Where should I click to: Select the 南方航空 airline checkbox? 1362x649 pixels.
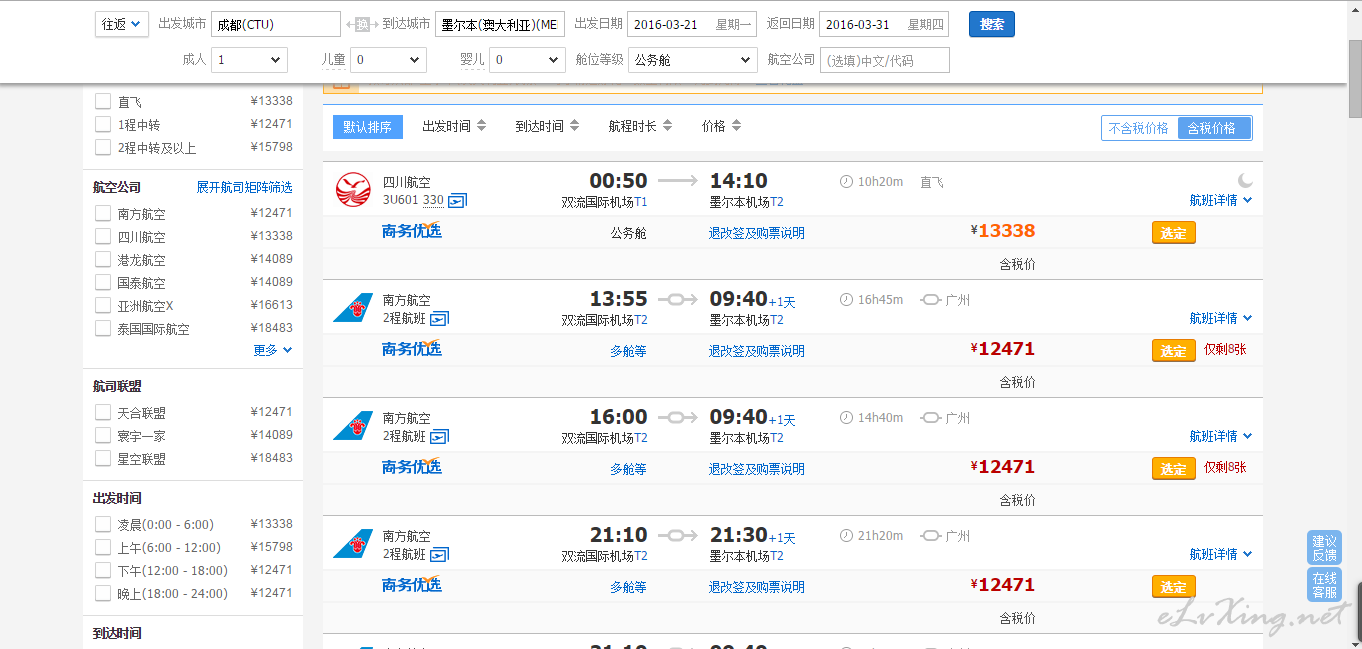pyautogui.click(x=103, y=213)
